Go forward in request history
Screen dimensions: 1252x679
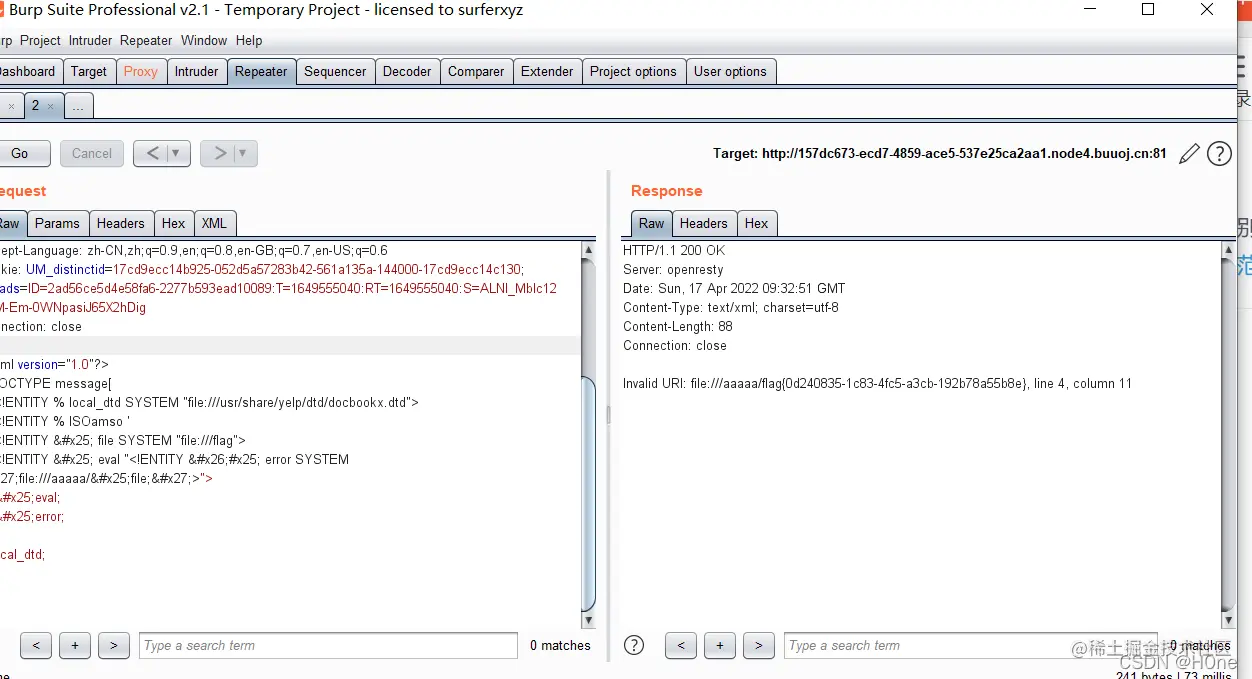(x=220, y=153)
